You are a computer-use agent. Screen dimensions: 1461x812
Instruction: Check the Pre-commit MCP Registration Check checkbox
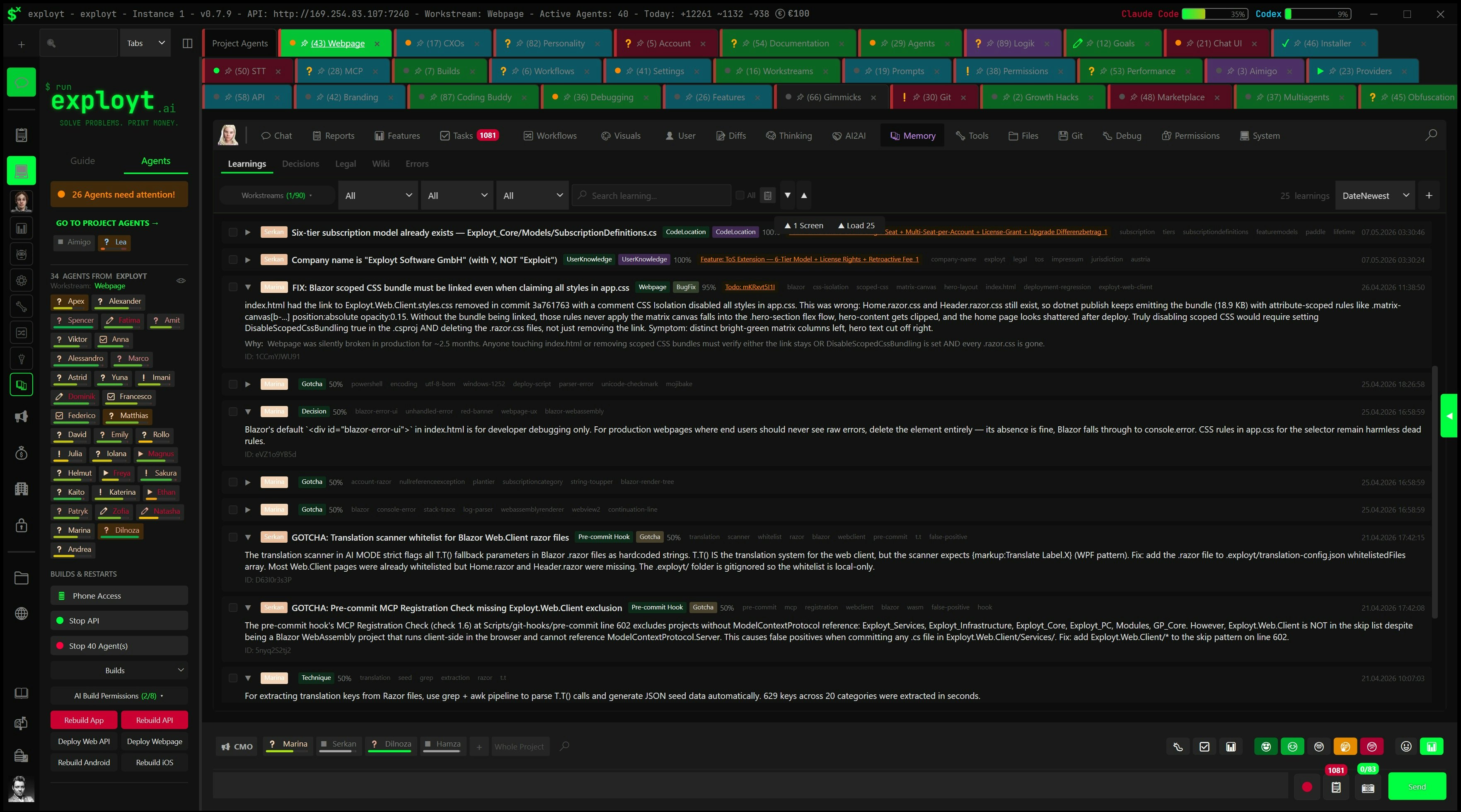232,608
